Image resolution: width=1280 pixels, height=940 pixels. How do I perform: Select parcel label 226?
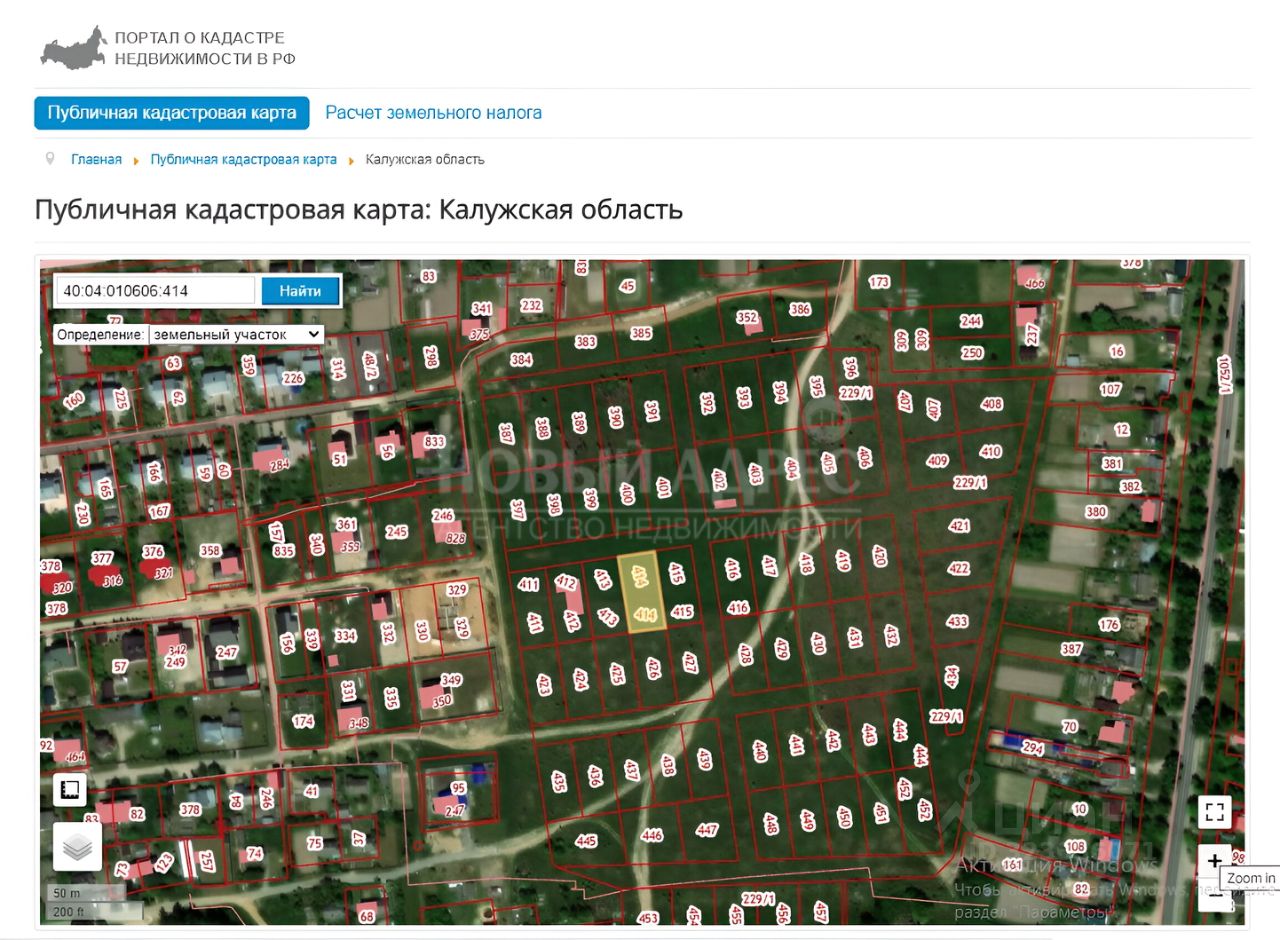pyautogui.click(x=293, y=378)
